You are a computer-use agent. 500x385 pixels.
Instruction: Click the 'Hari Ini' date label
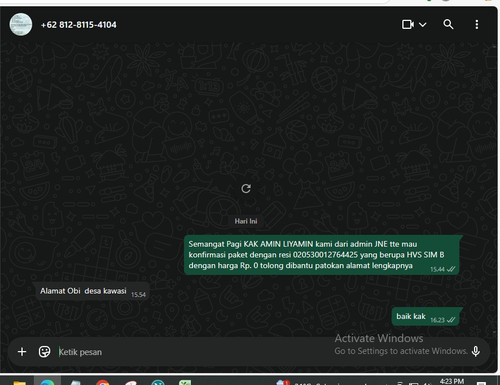point(246,221)
